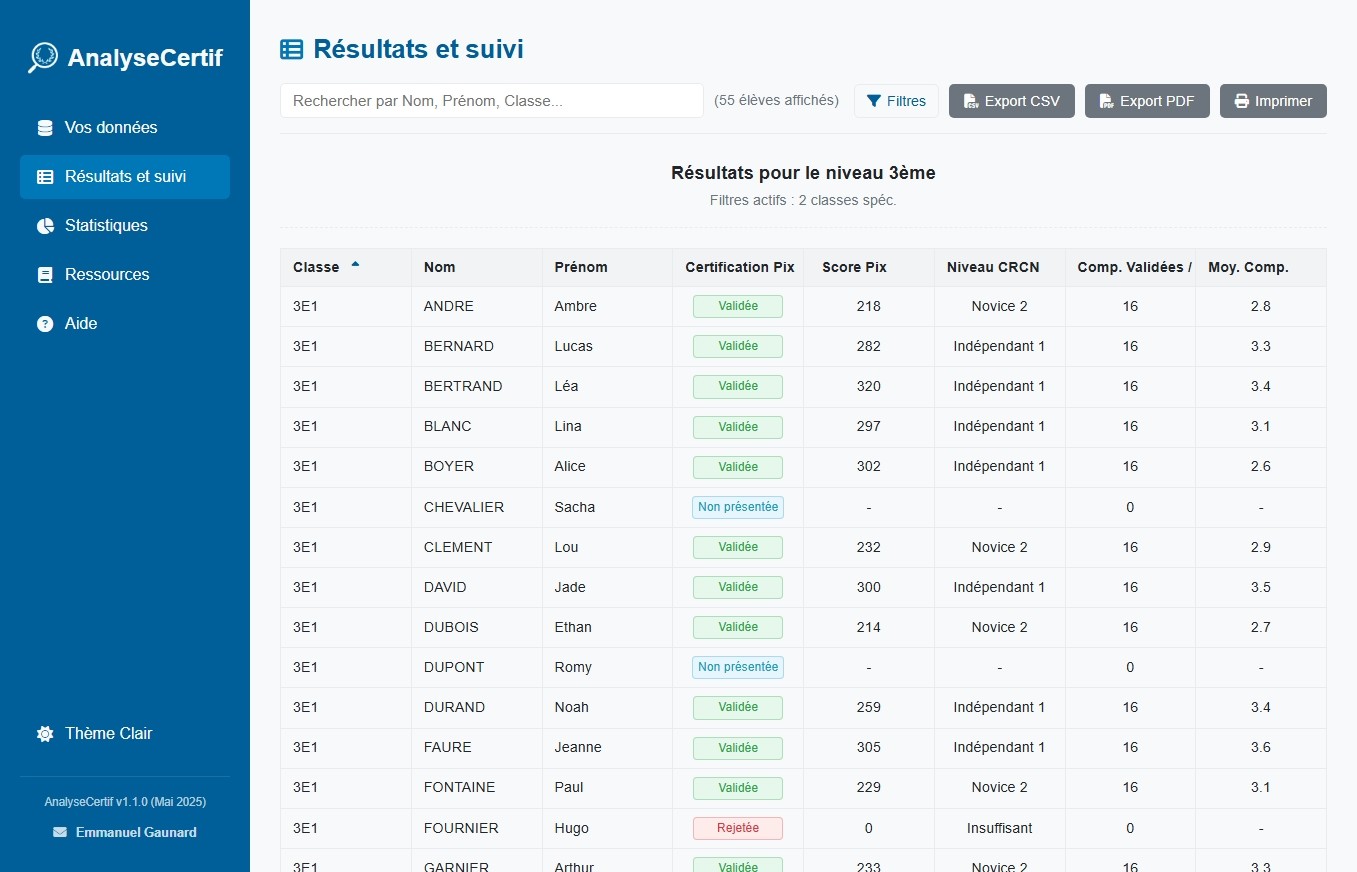Click 'Filtres actifs : 2 classes spéc.' text

click(803, 200)
